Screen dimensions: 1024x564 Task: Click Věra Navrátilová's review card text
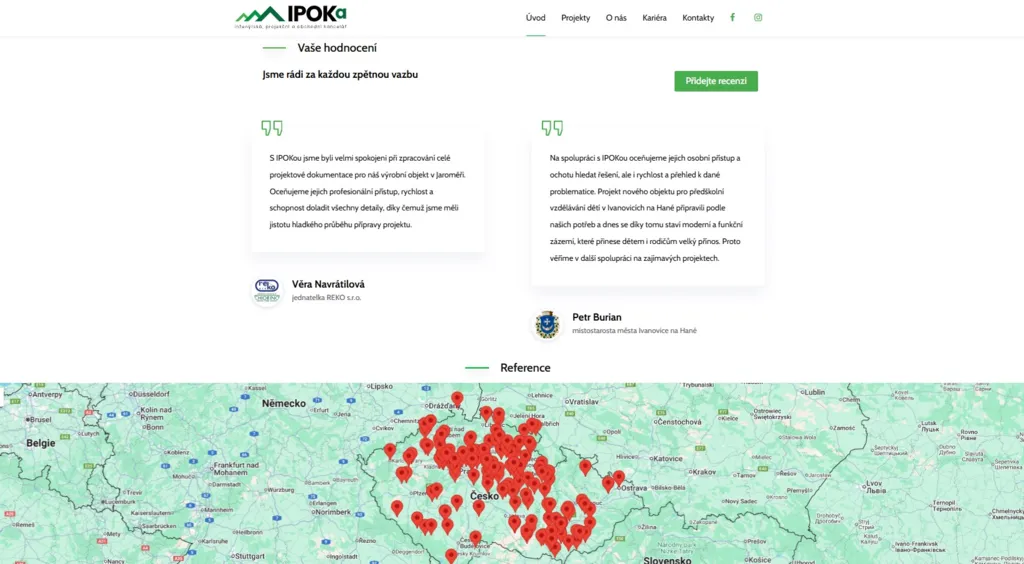pyautogui.click(x=368, y=191)
